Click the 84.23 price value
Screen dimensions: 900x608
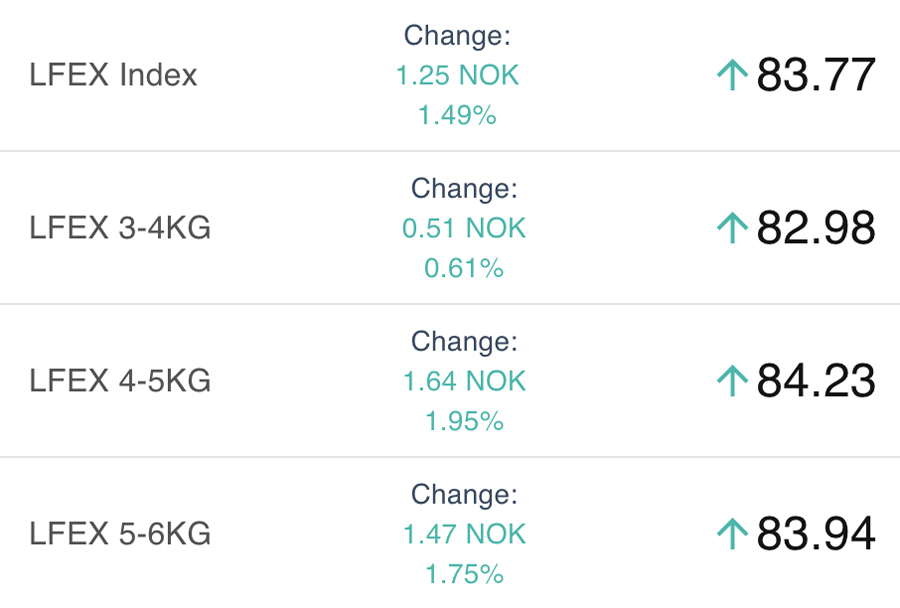816,381
